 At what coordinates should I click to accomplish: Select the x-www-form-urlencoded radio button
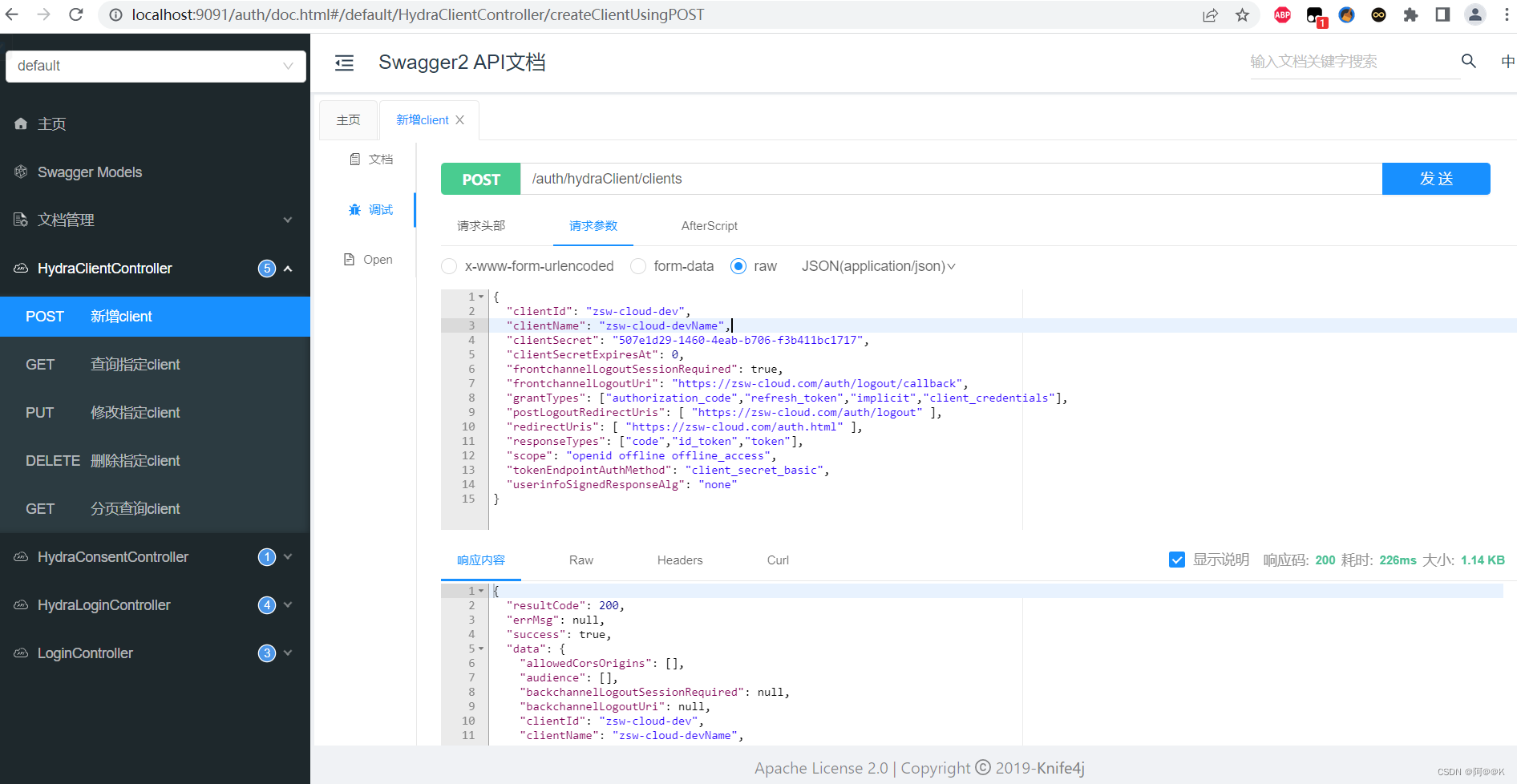tap(449, 266)
